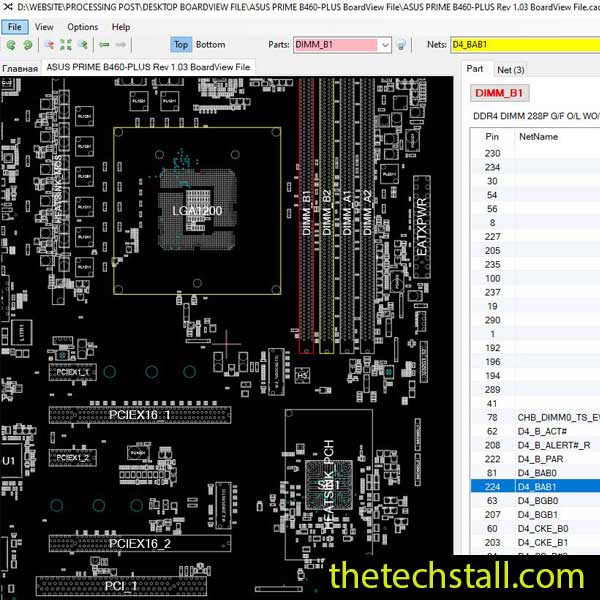Click the zoom out magnifier icon

[82, 45]
